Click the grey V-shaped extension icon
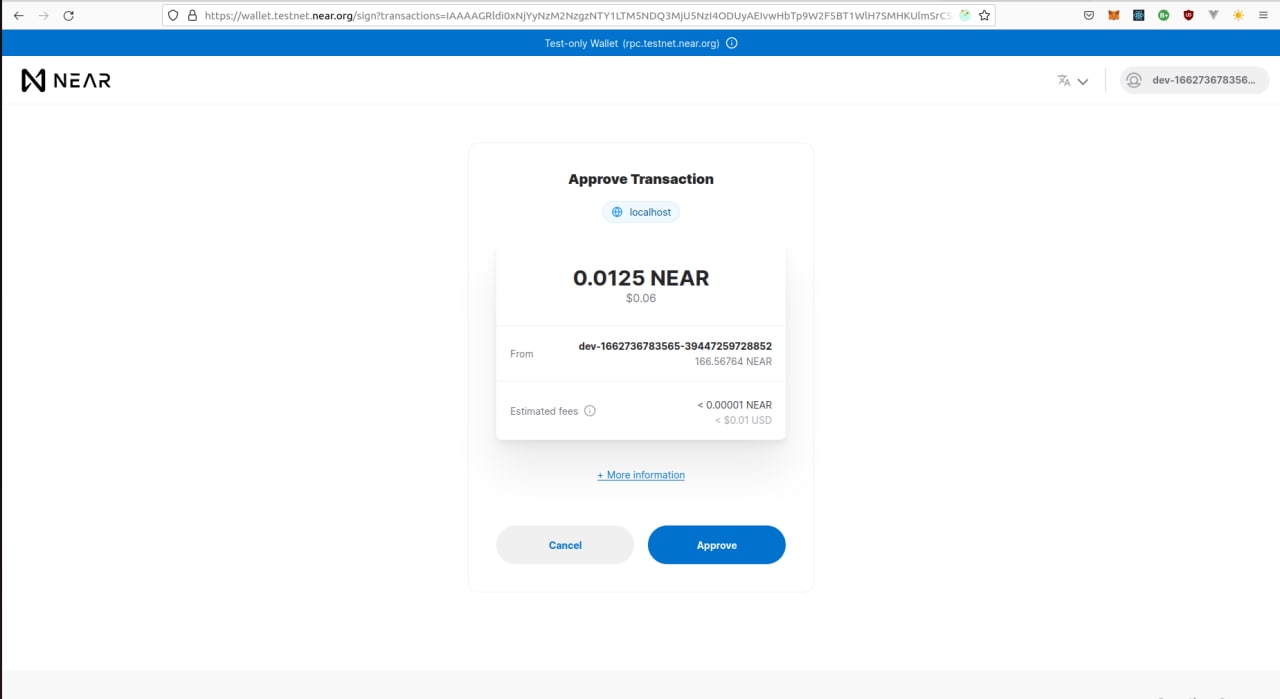This screenshot has width=1280, height=699. [x=1214, y=16]
